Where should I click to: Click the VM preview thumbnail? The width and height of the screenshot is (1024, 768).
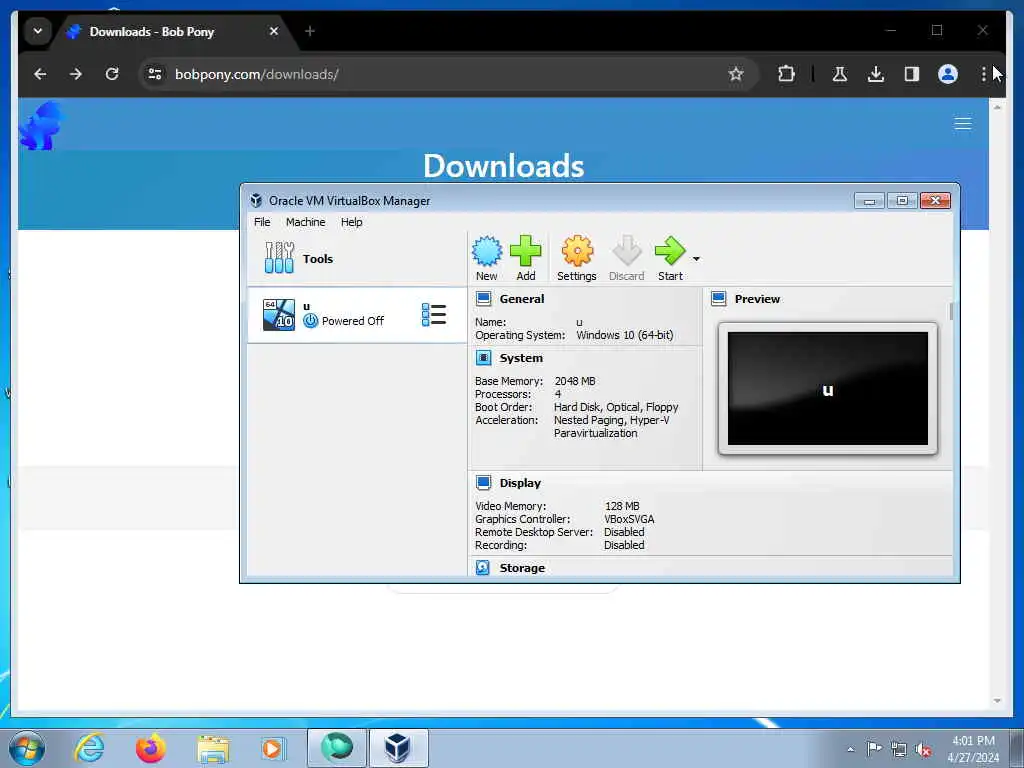click(827, 389)
